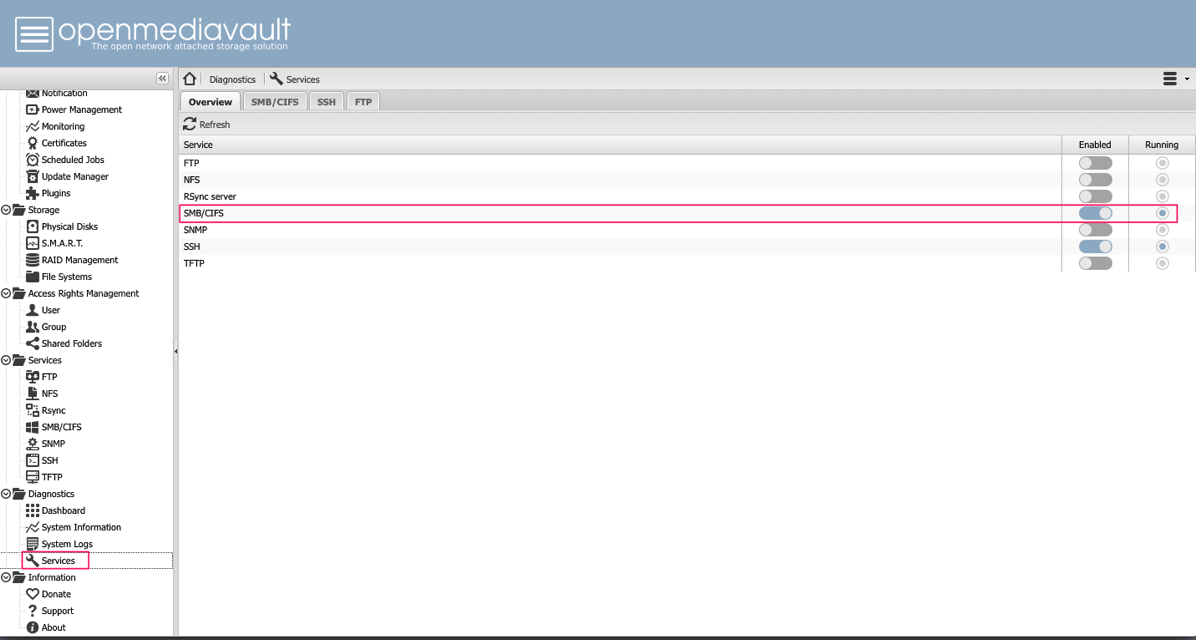The width and height of the screenshot is (1196, 640).
Task: Click the Plugins puzzle piece icon
Action: coord(32,194)
